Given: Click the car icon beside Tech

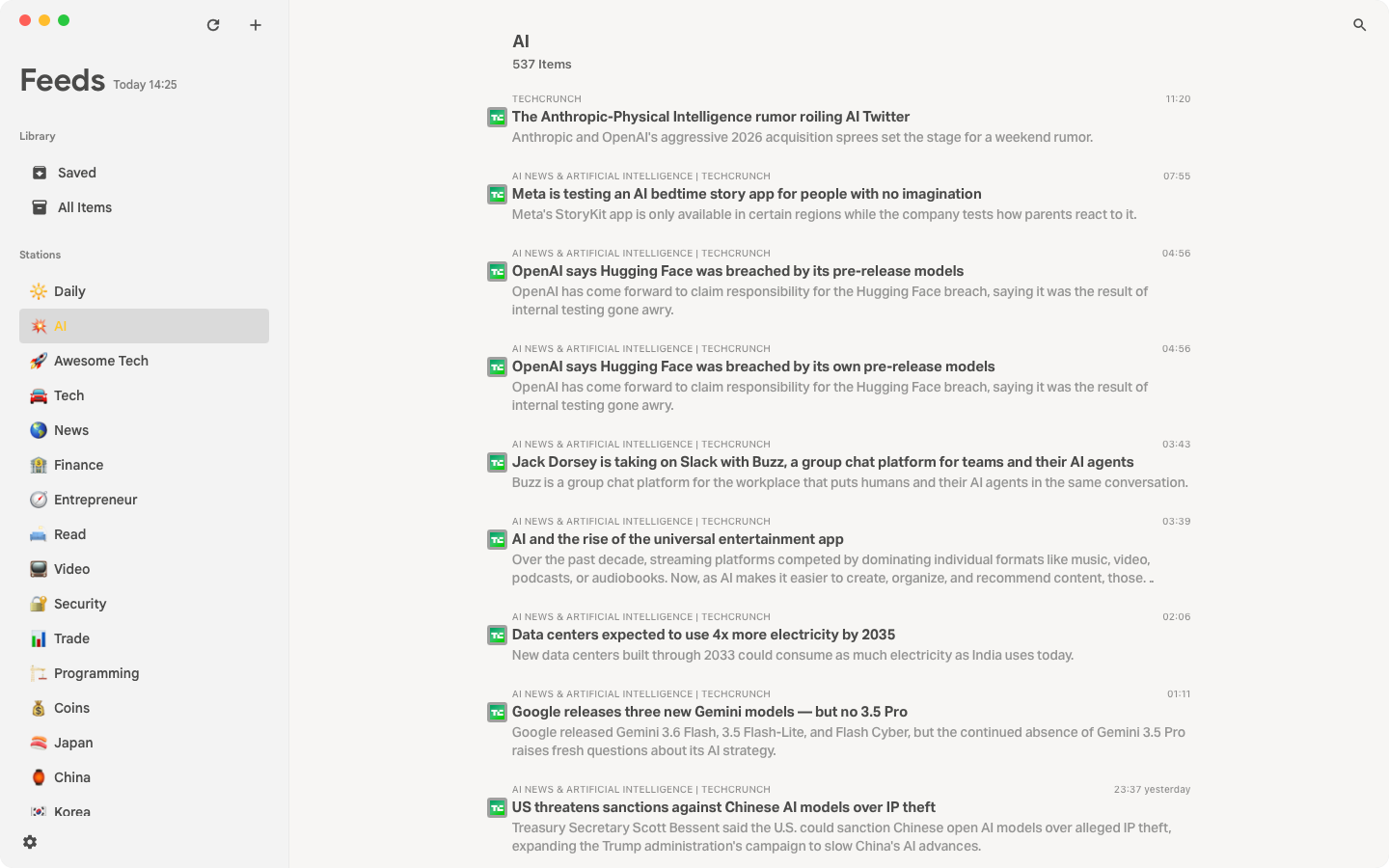Looking at the screenshot, I should [39, 395].
